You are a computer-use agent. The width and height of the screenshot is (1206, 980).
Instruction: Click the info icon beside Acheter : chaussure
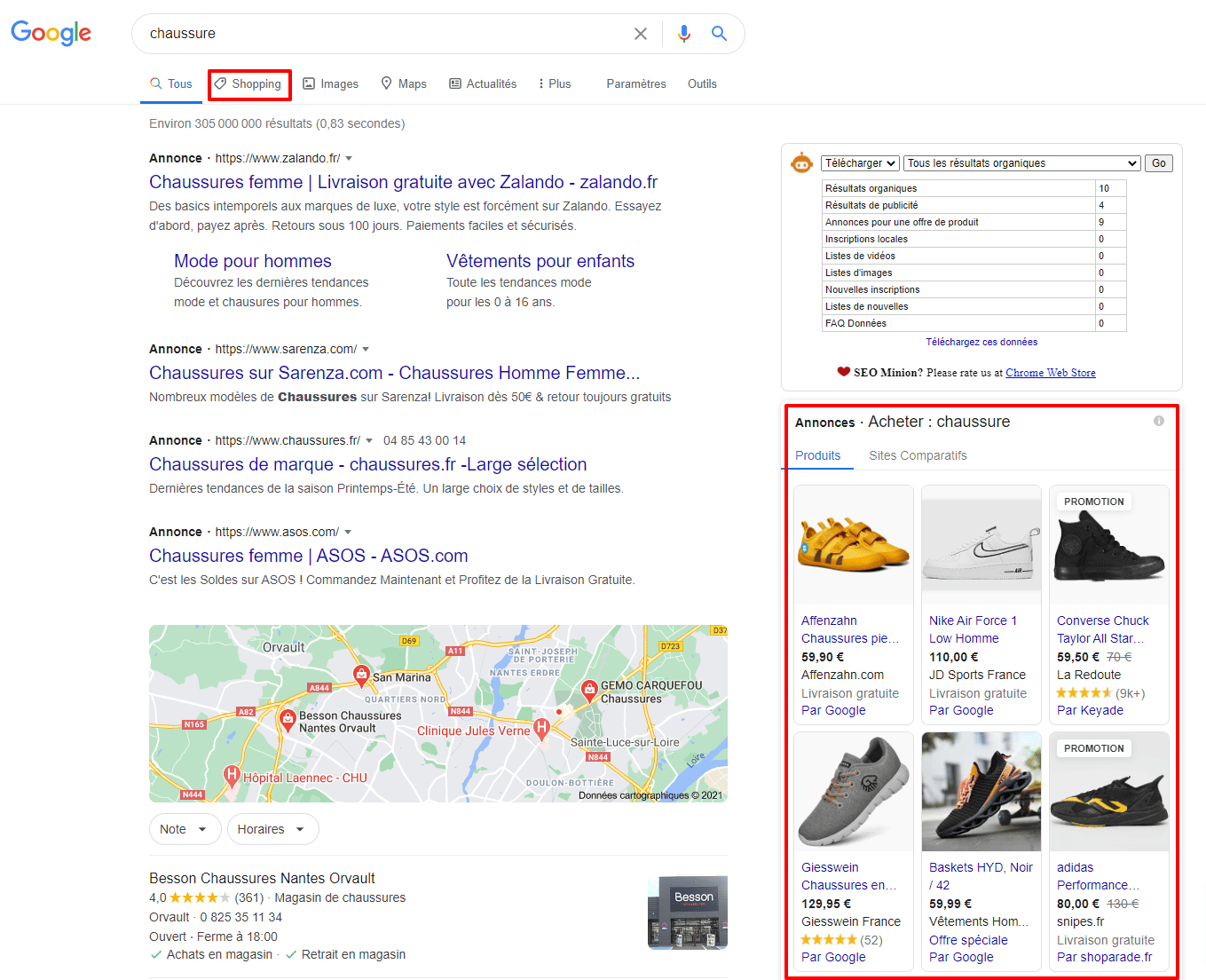click(1158, 422)
